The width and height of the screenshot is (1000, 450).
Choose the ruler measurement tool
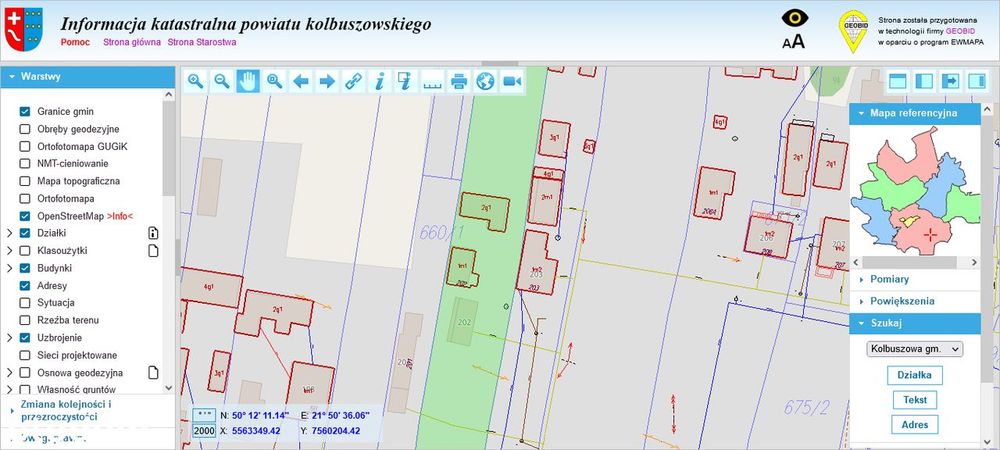[x=432, y=81]
